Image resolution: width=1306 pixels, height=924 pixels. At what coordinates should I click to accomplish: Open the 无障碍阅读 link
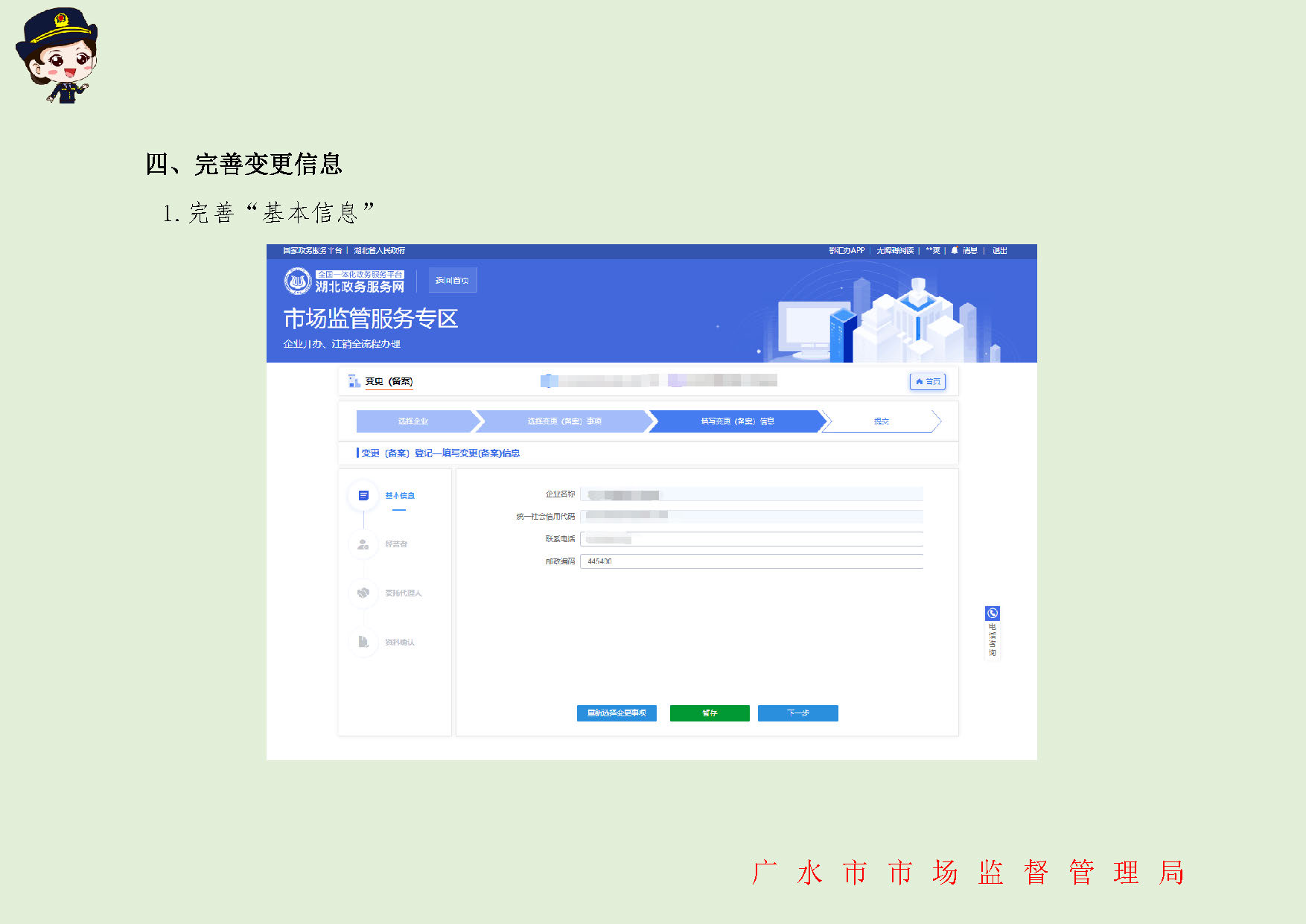(895, 250)
